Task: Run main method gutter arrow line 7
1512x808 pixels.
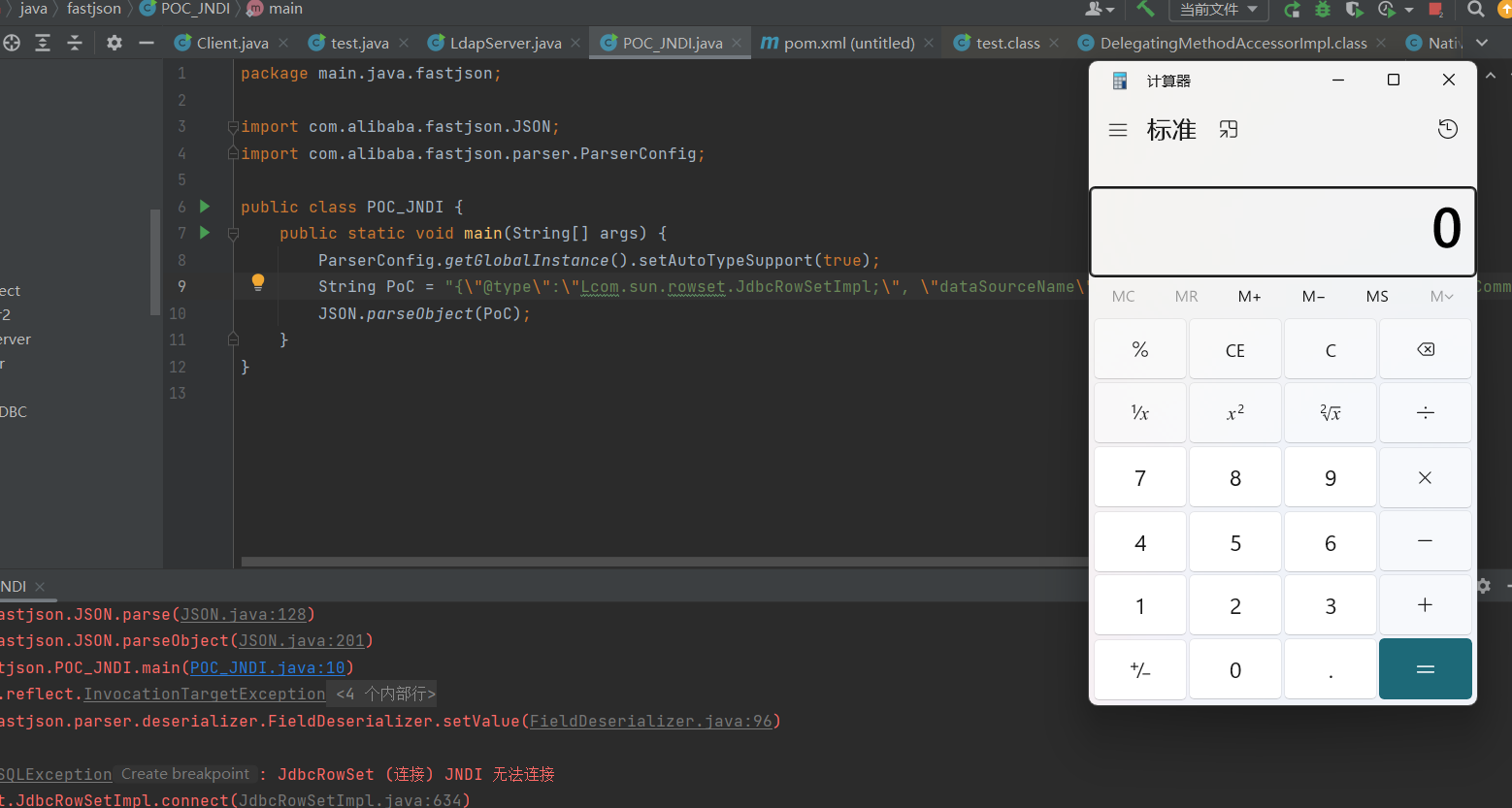Action: click(205, 233)
